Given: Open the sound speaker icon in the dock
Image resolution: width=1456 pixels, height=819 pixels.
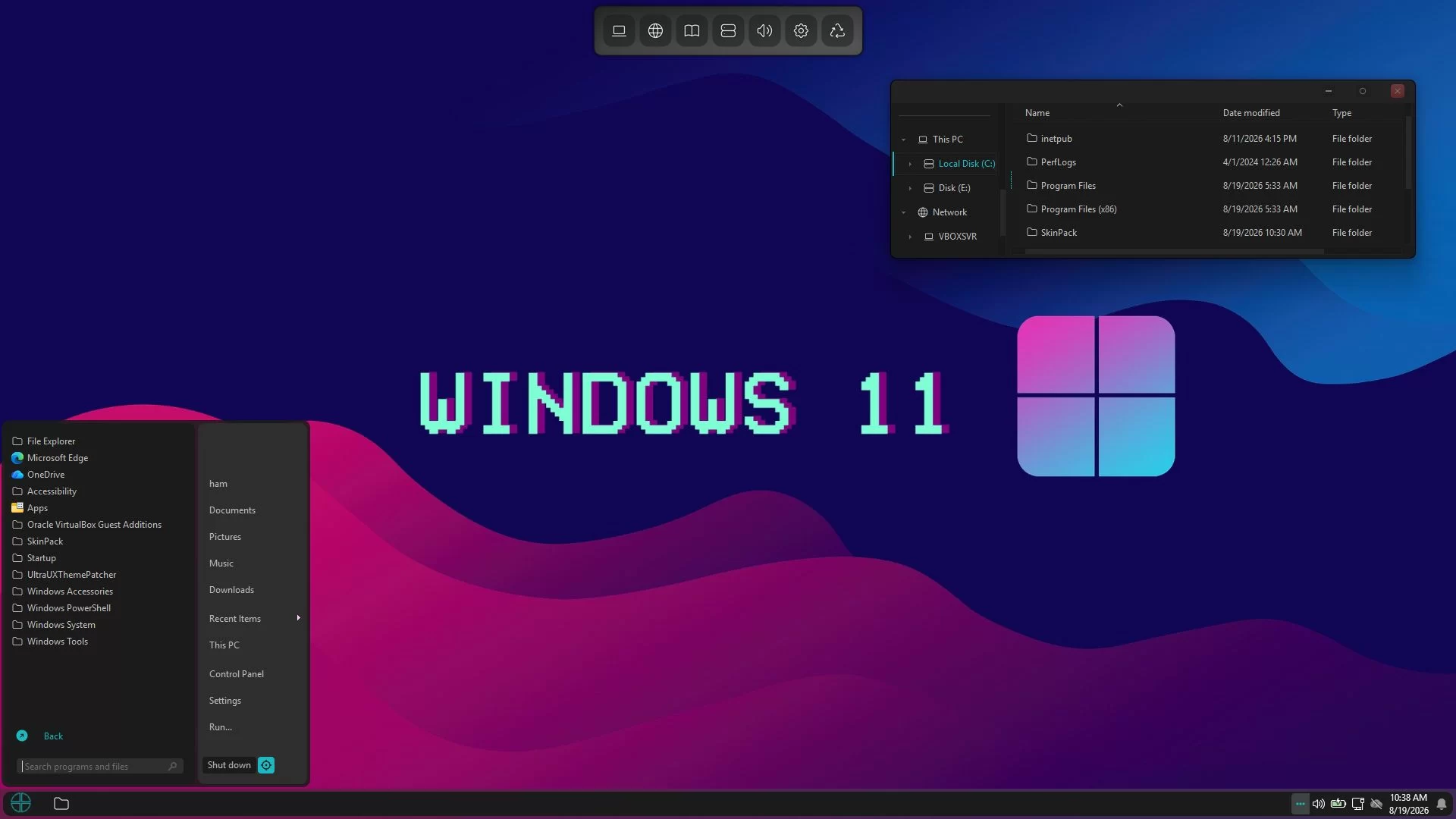Looking at the screenshot, I should click(764, 31).
